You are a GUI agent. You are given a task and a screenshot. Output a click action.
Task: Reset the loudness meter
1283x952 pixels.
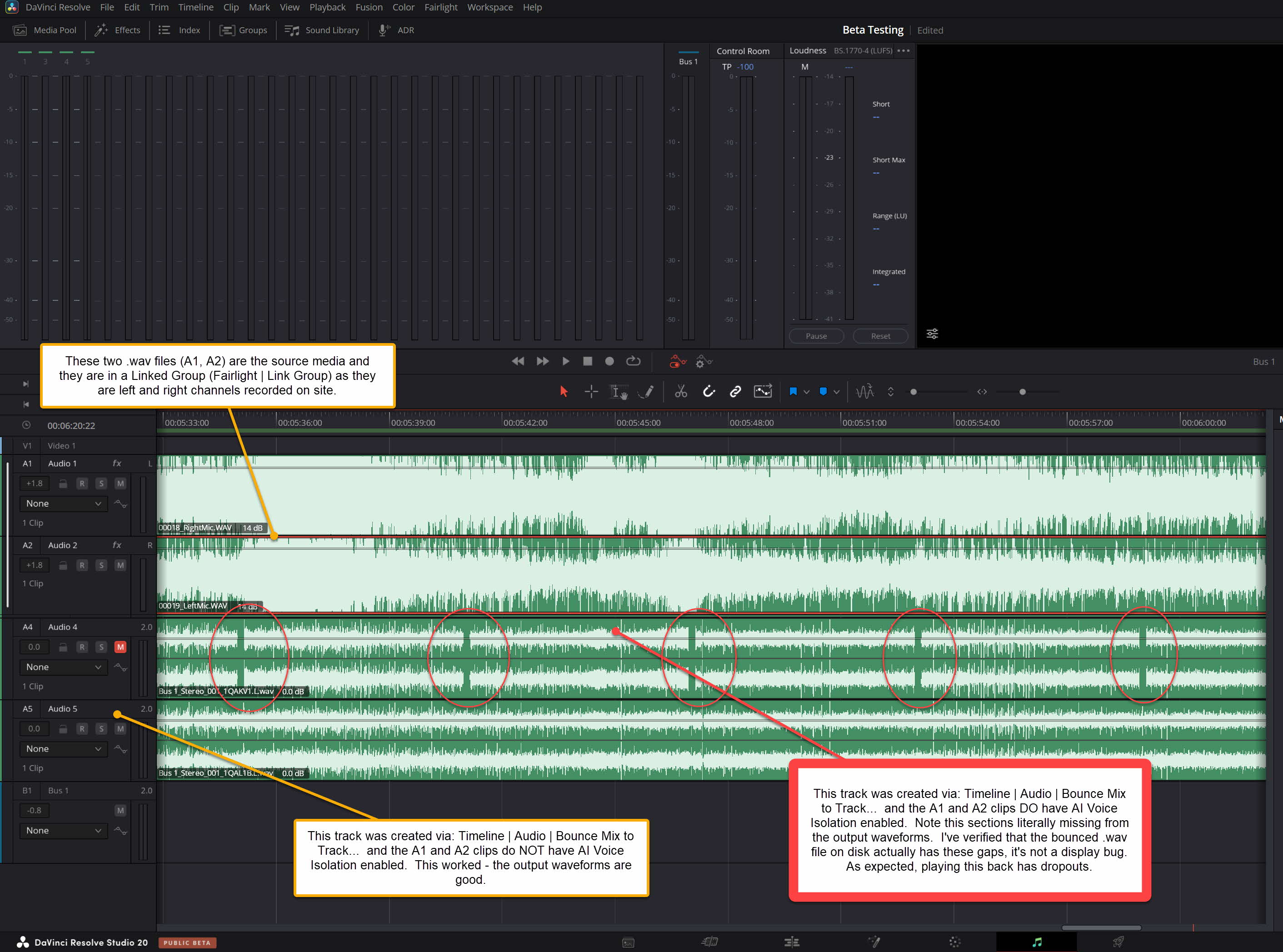pos(880,336)
